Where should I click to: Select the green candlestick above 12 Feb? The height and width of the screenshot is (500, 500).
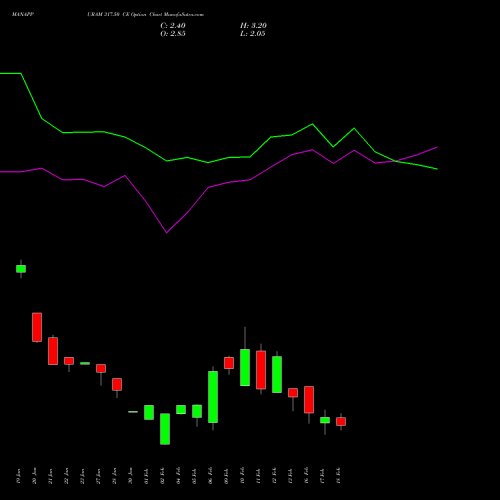point(277,374)
